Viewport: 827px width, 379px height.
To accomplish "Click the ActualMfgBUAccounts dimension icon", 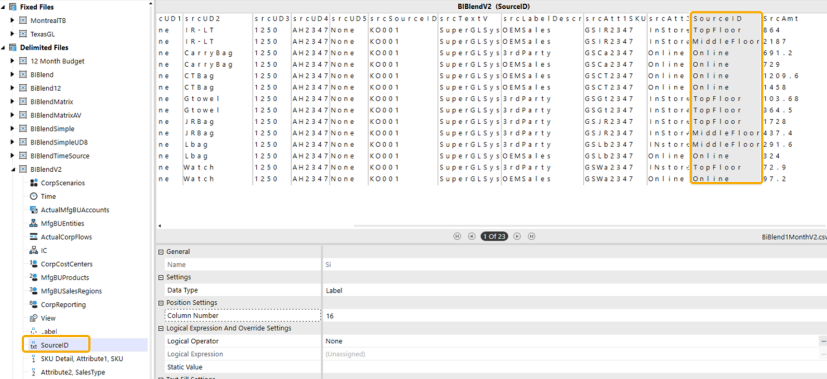I will (34, 210).
